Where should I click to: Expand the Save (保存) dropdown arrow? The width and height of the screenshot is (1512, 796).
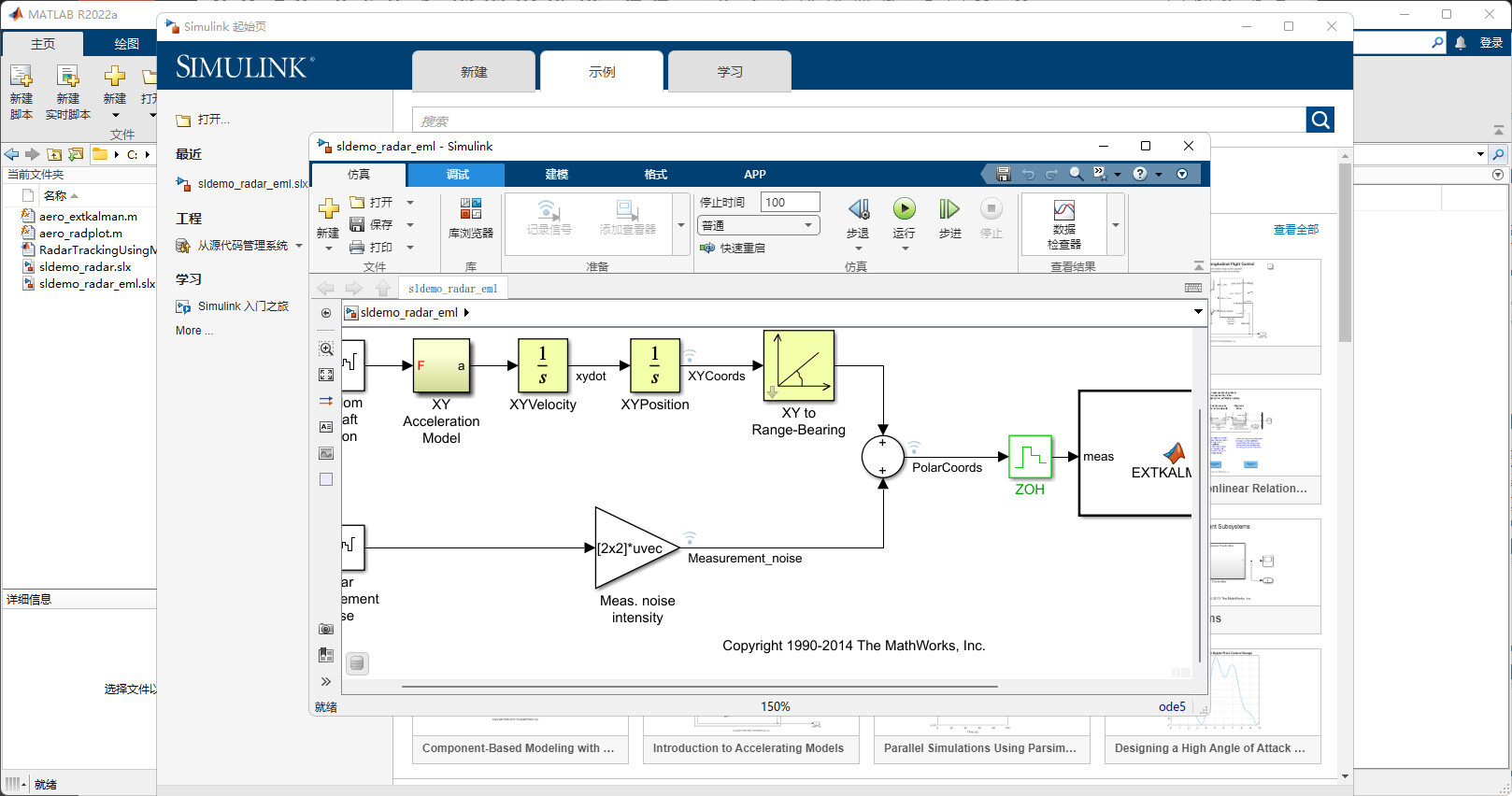(410, 224)
